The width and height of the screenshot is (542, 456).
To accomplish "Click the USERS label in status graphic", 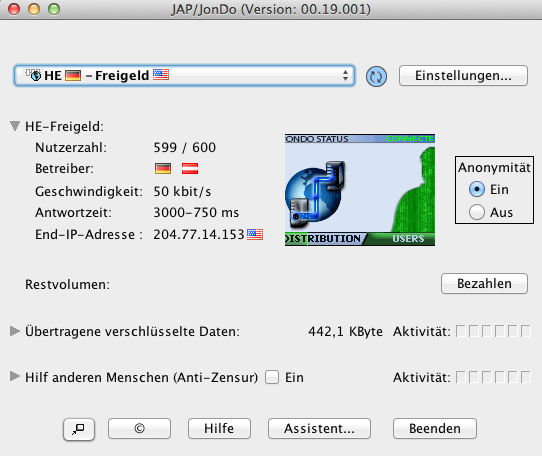I will (408, 239).
